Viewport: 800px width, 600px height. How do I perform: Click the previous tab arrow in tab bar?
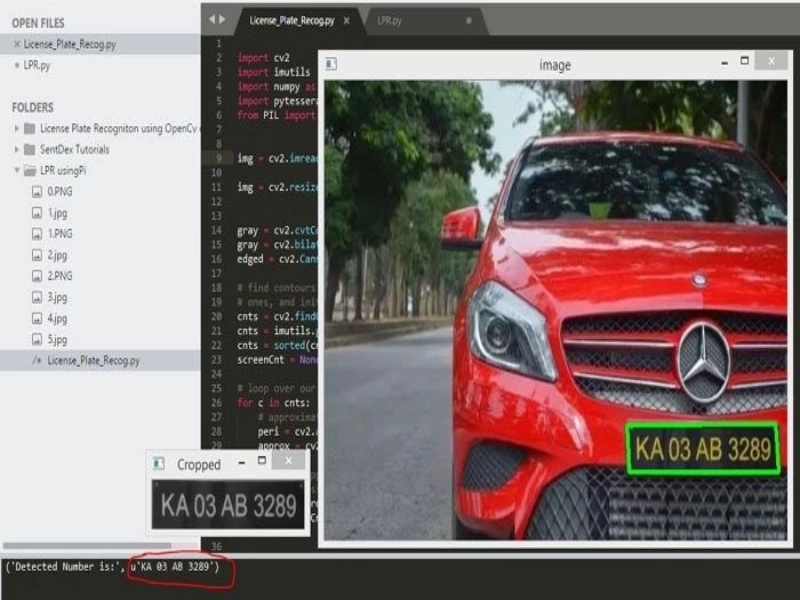coord(212,19)
